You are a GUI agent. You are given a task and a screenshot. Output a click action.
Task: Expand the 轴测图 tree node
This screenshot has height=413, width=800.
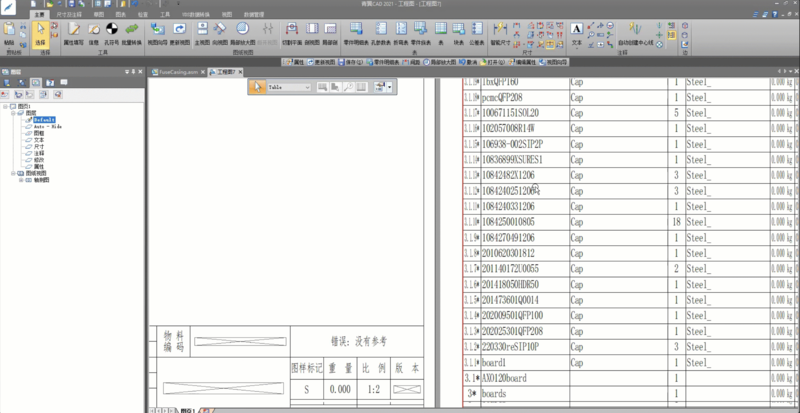[22, 178]
